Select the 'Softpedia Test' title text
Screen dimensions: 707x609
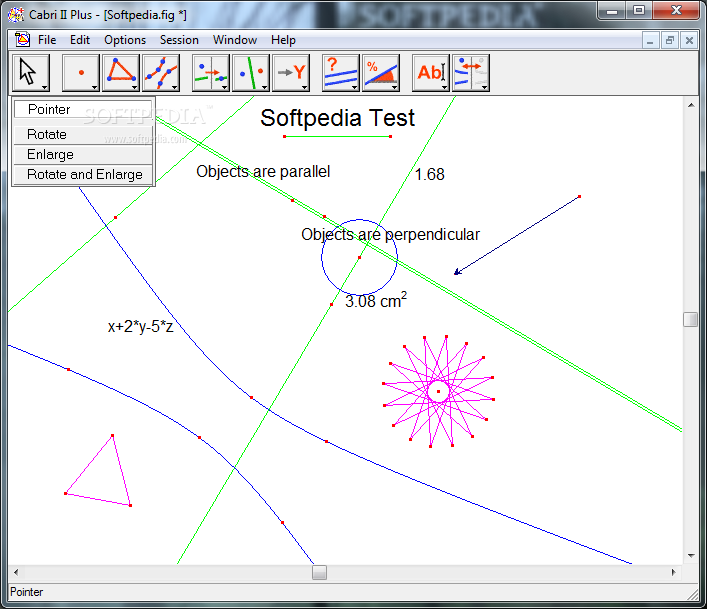pos(337,118)
